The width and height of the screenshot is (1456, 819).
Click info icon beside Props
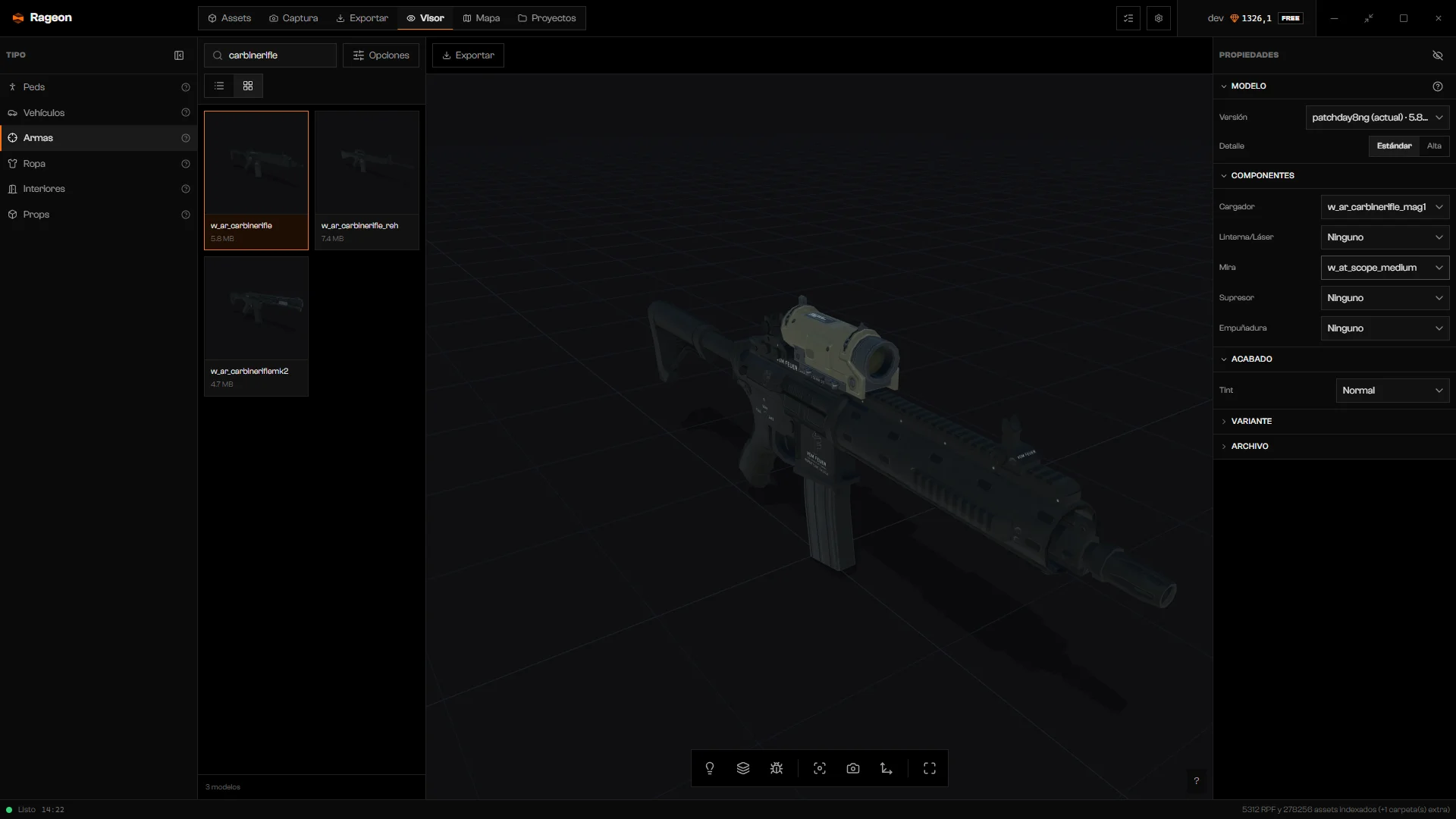pyautogui.click(x=186, y=215)
